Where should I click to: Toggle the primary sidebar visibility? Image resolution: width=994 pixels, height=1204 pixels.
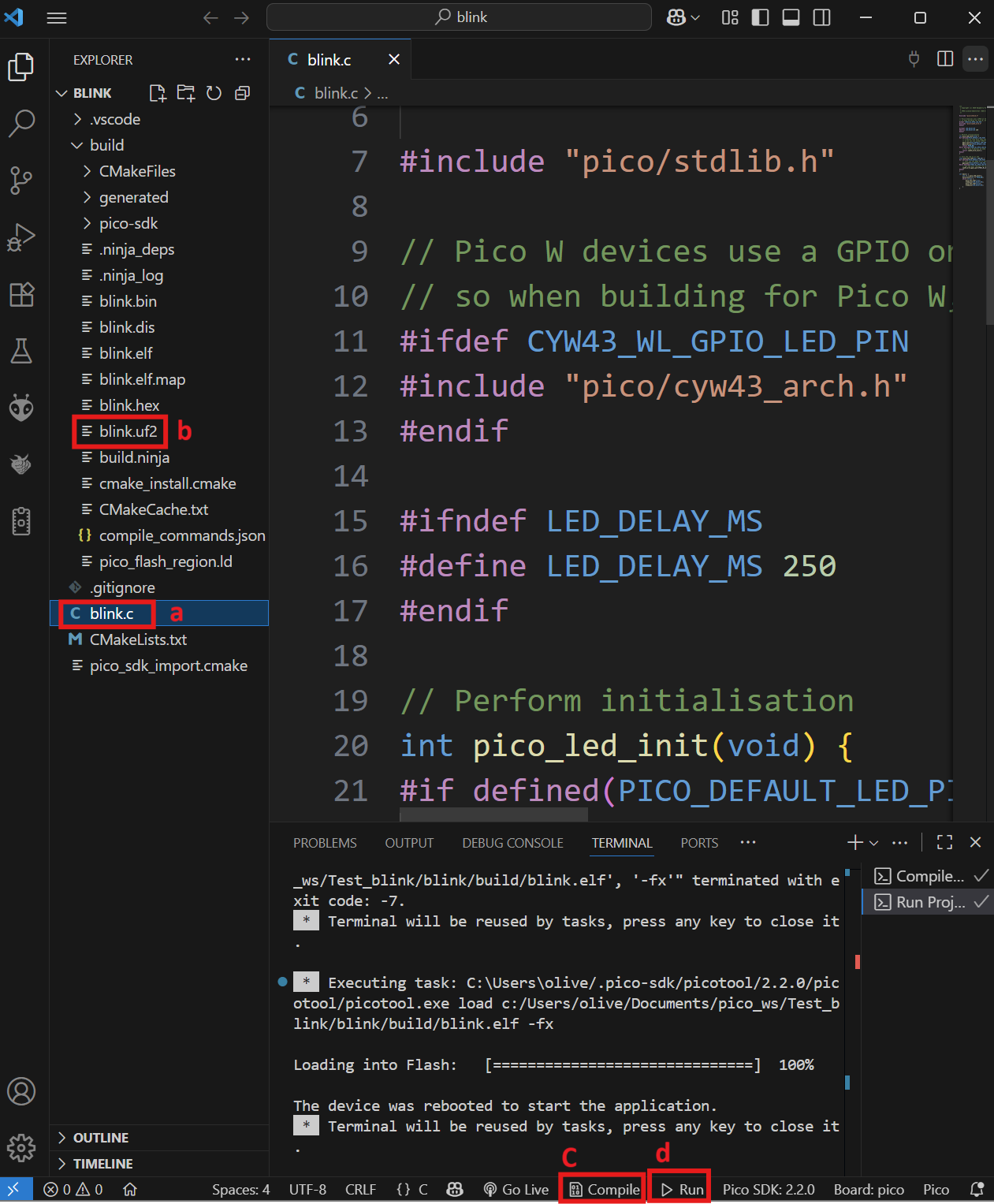click(760, 17)
